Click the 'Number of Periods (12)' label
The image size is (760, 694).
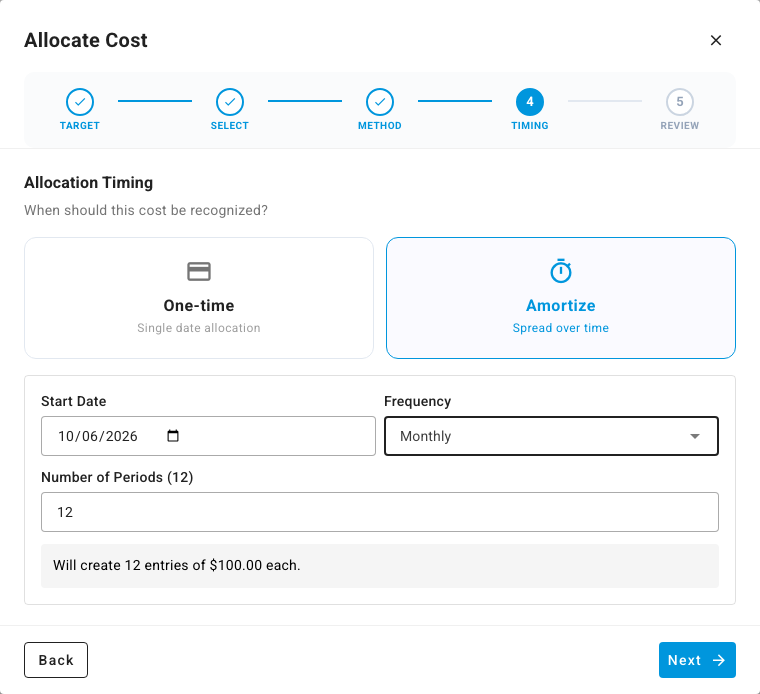point(117,477)
